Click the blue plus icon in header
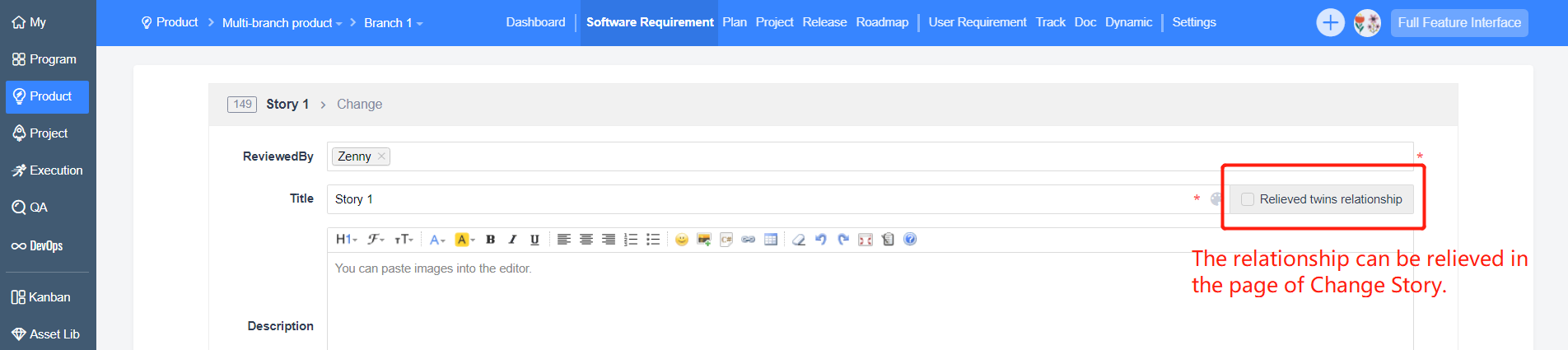This screenshot has height=350, width=1568. click(1329, 23)
